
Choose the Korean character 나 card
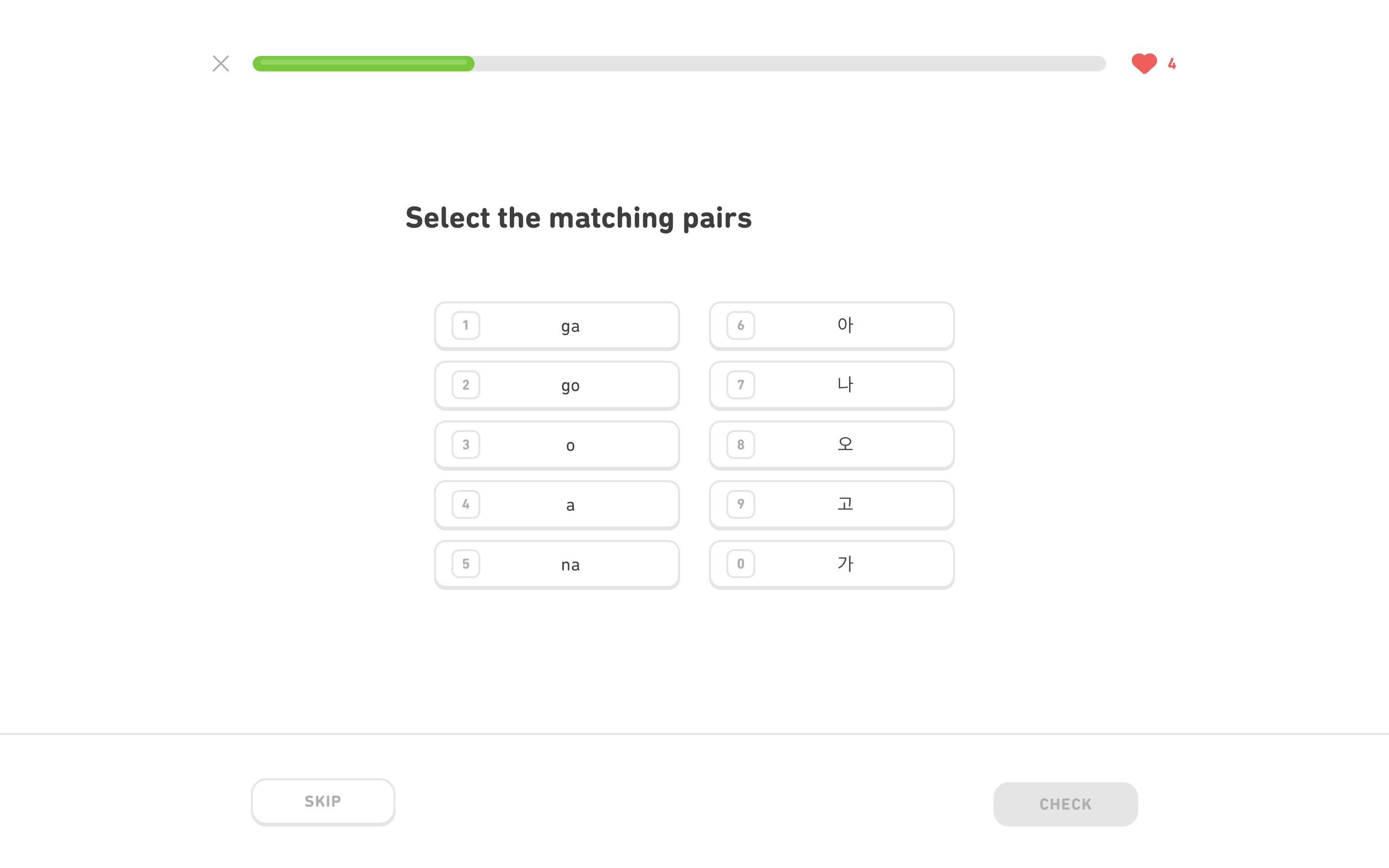831,385
